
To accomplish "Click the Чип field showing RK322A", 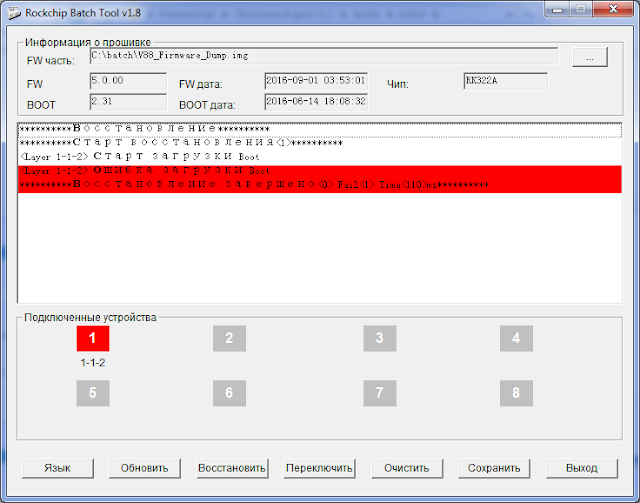I will pos(506,81).
